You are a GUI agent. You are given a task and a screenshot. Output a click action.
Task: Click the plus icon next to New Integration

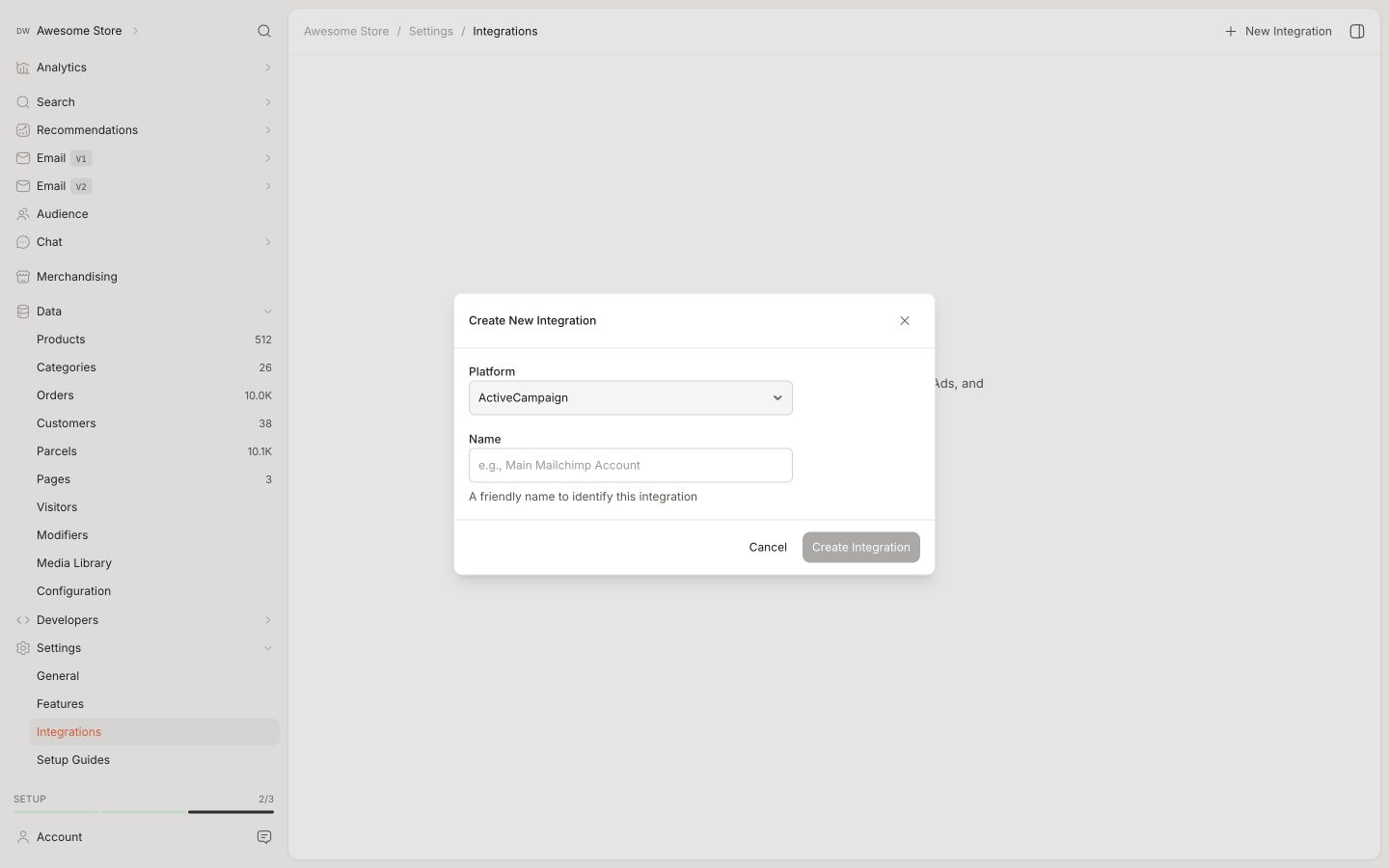tap(1231, 31)
